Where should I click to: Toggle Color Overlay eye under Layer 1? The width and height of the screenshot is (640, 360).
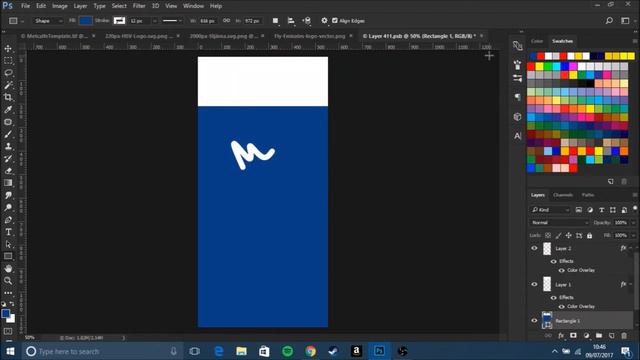(x=562, y=307)
